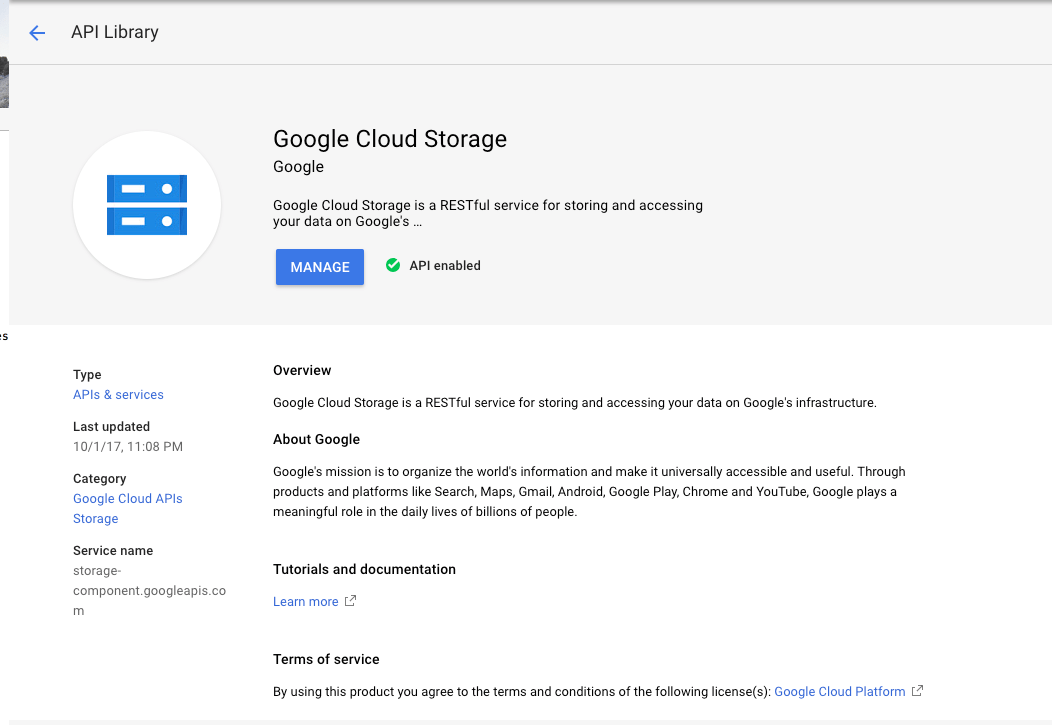This screenshot has height=725, width=1052.
Task: Click the API enabled status text
Action: tap(445, 266)
